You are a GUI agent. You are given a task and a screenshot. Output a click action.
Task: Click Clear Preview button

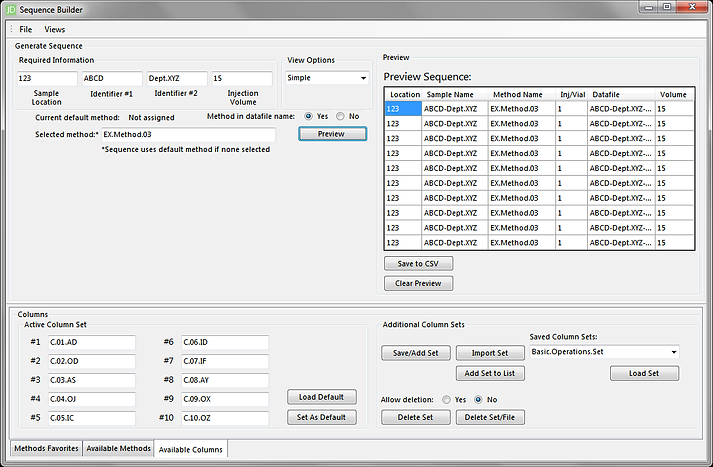pos(418,283)
